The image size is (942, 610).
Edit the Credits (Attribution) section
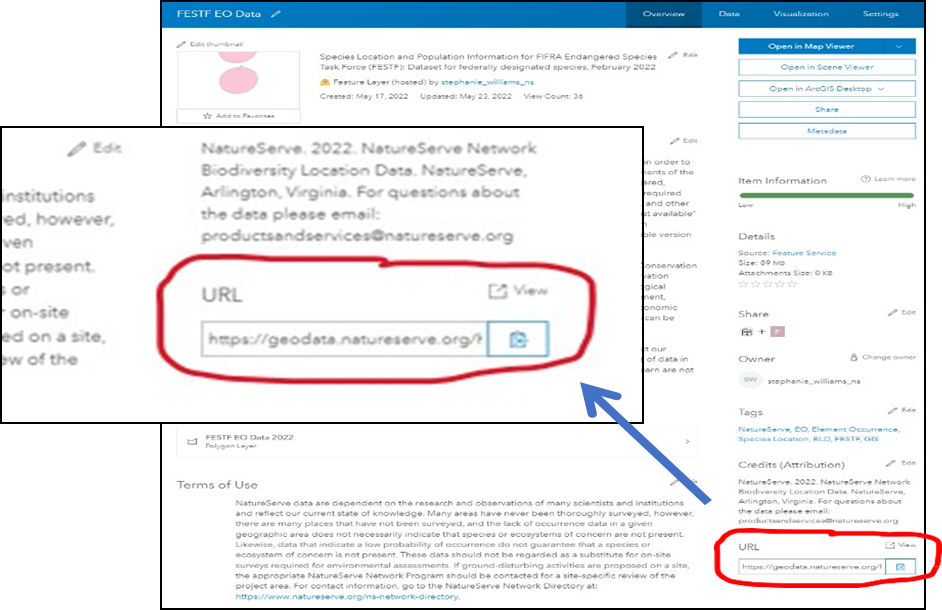(901, 463)
